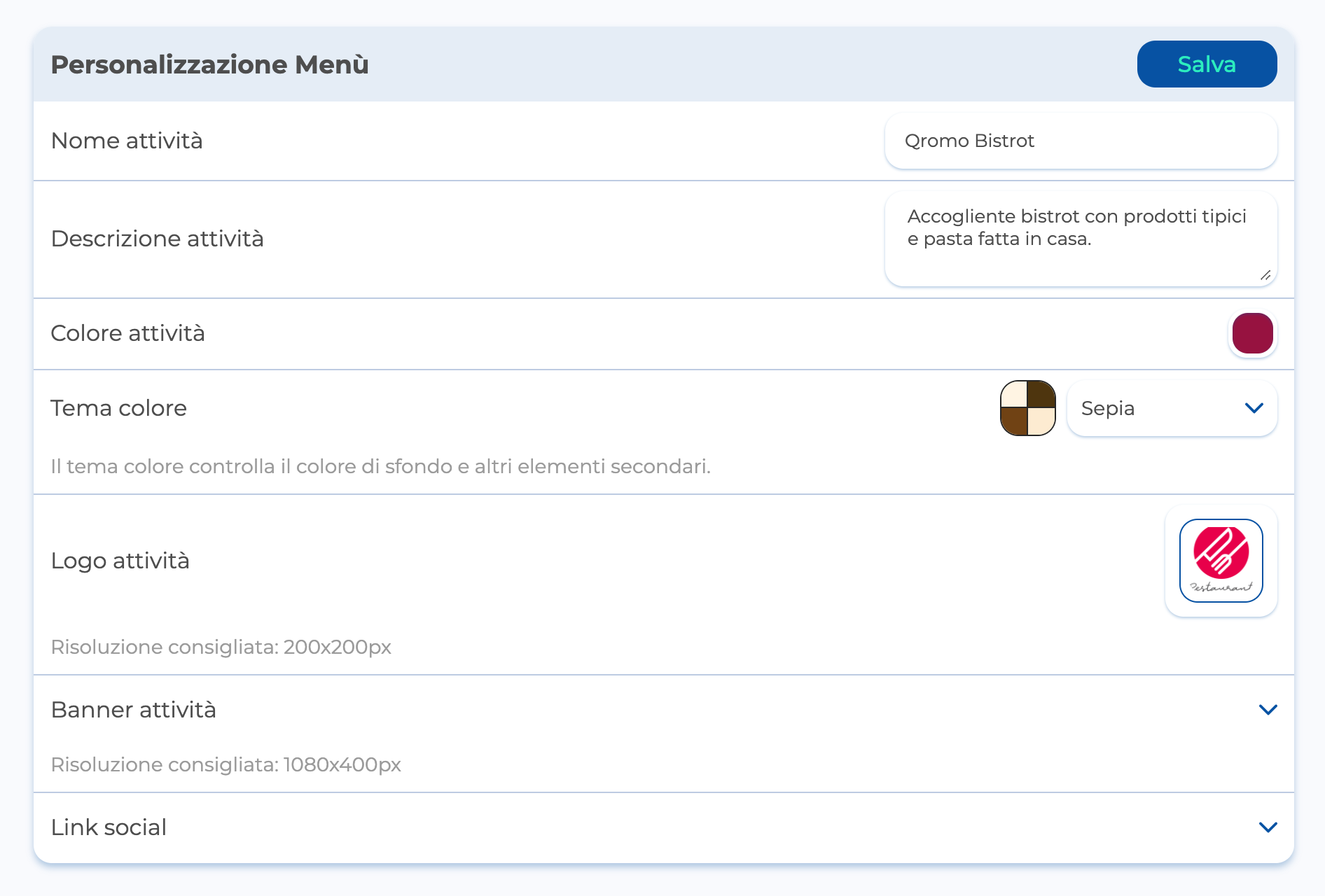Focus the Descrizione attività textarea
This screenshot has width=1325, height=896.
click(x=1081, y=239)
